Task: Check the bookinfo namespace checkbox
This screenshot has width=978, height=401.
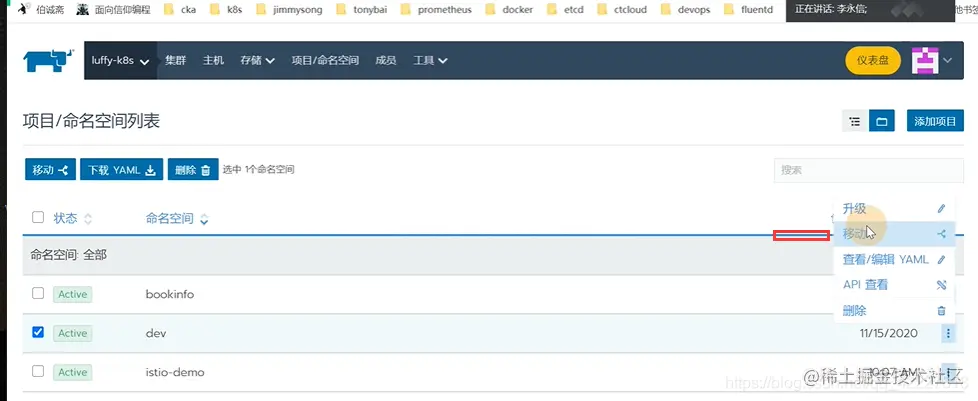Action: coord(38,293)
